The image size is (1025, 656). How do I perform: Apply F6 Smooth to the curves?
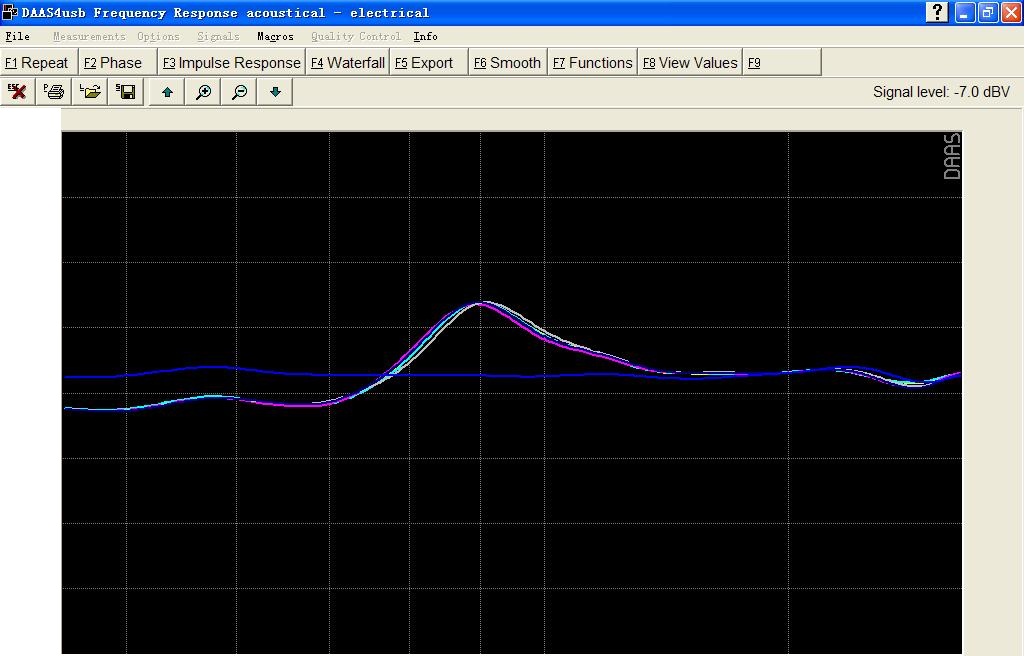pyautogui.click(x=507, y=62)
